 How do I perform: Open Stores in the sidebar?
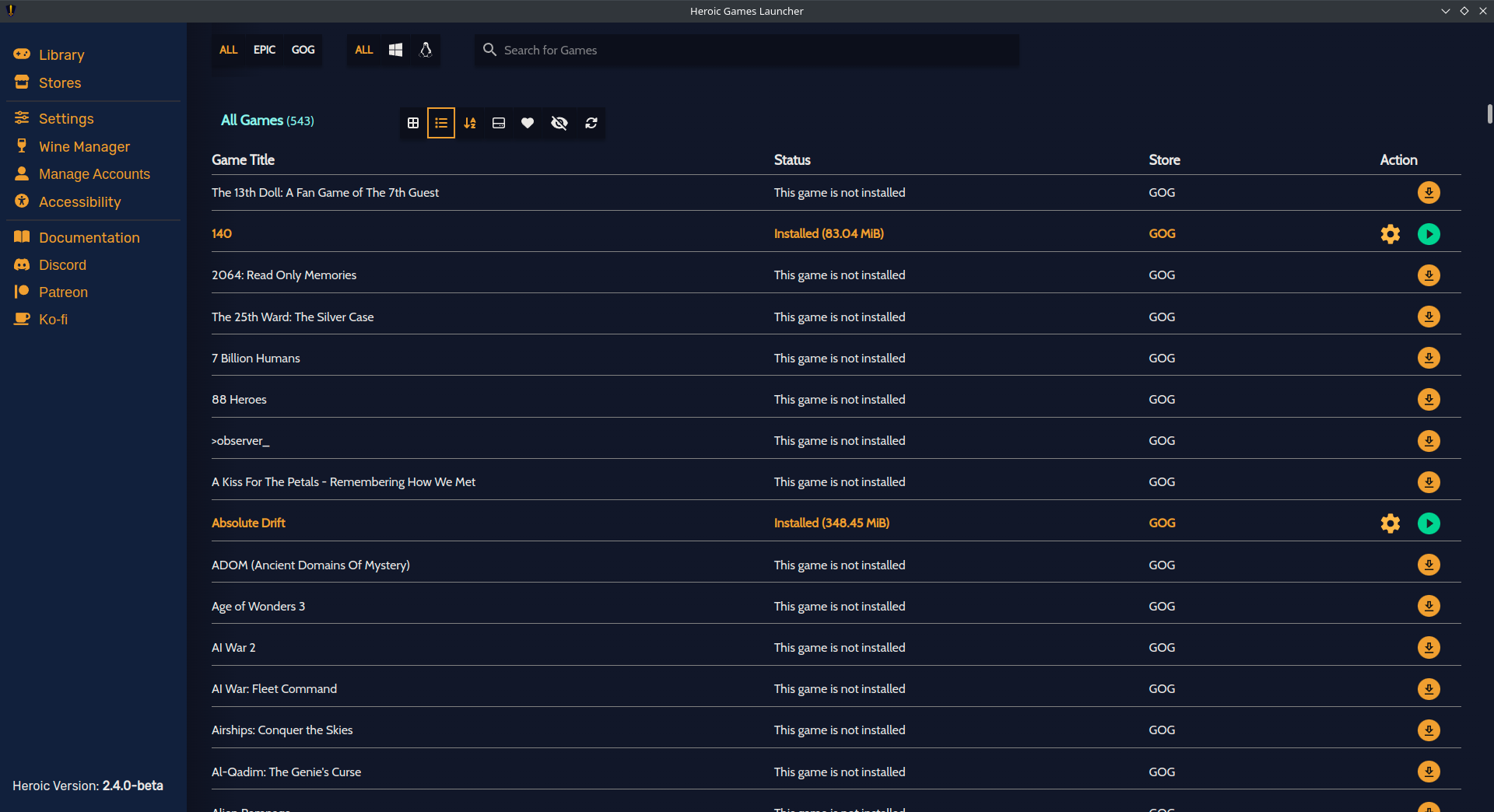click(x=60, y=83)
